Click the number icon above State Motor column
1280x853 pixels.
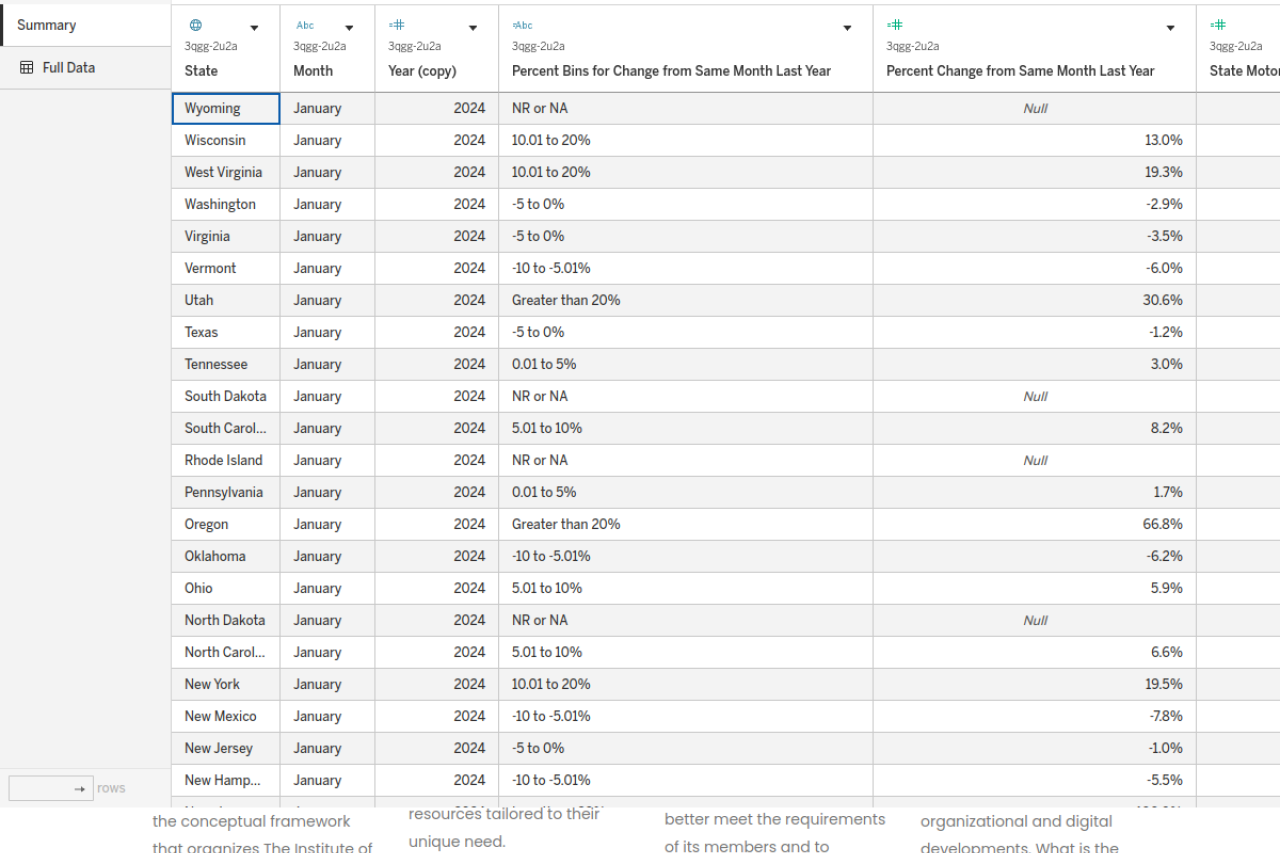[1218, 25]
